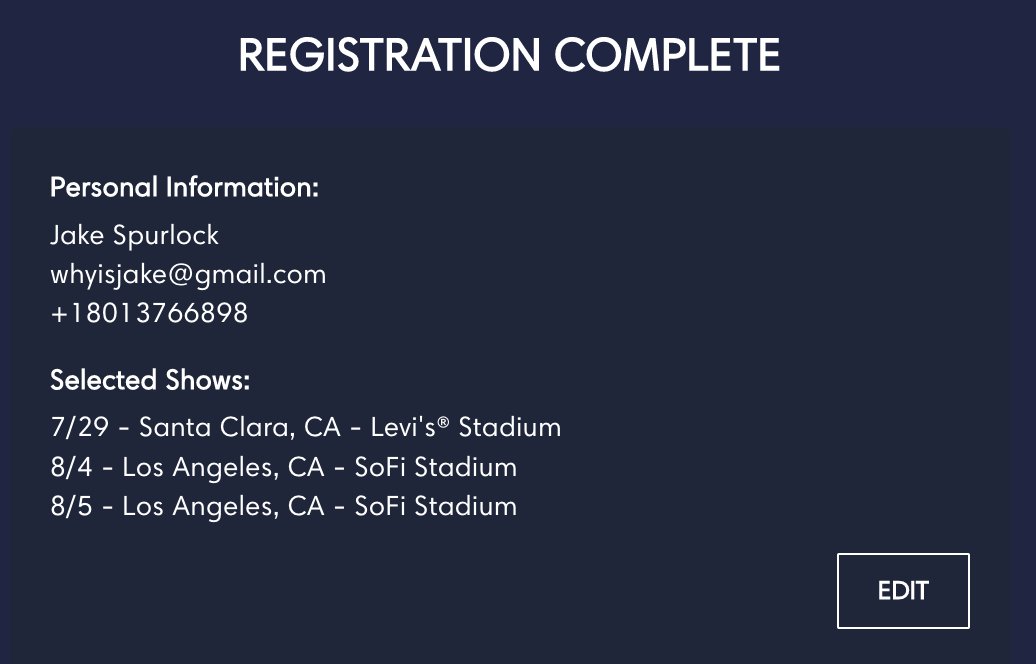Click Los Angeles, CA in the 8/4 show
Viewport: 1036px width, 664px height.
click(x=223, y=467)
